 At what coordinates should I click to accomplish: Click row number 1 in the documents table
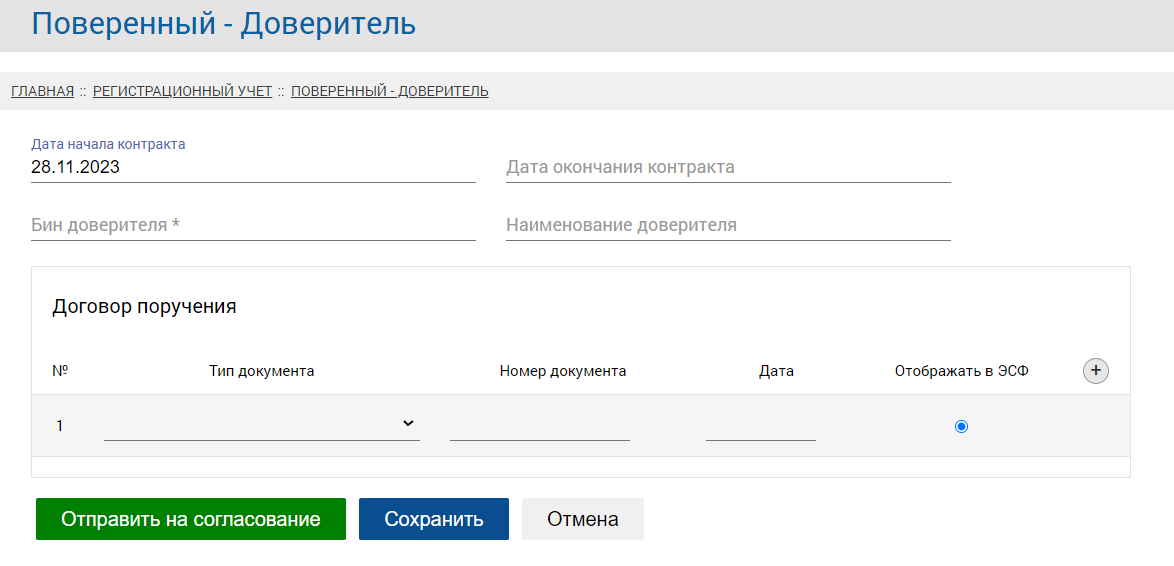60,426
